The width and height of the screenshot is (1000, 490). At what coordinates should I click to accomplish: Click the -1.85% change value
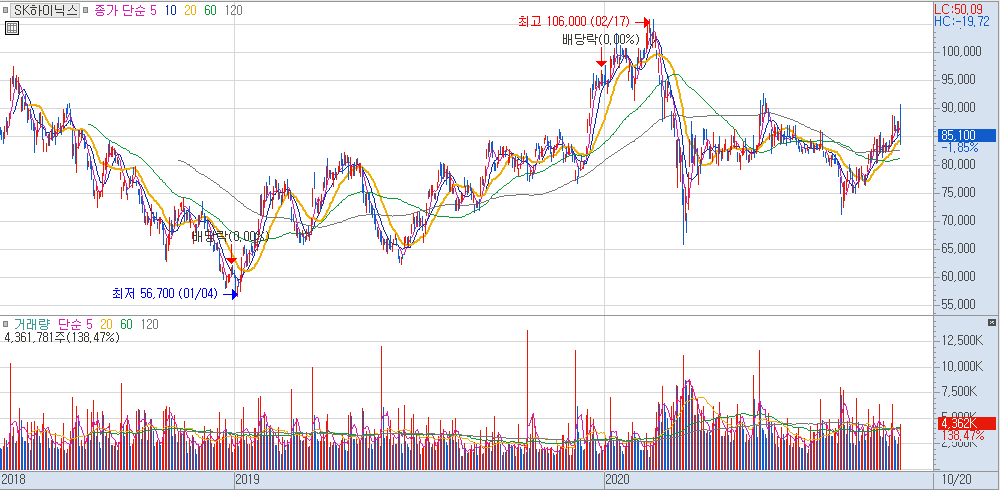pos(960,147)
